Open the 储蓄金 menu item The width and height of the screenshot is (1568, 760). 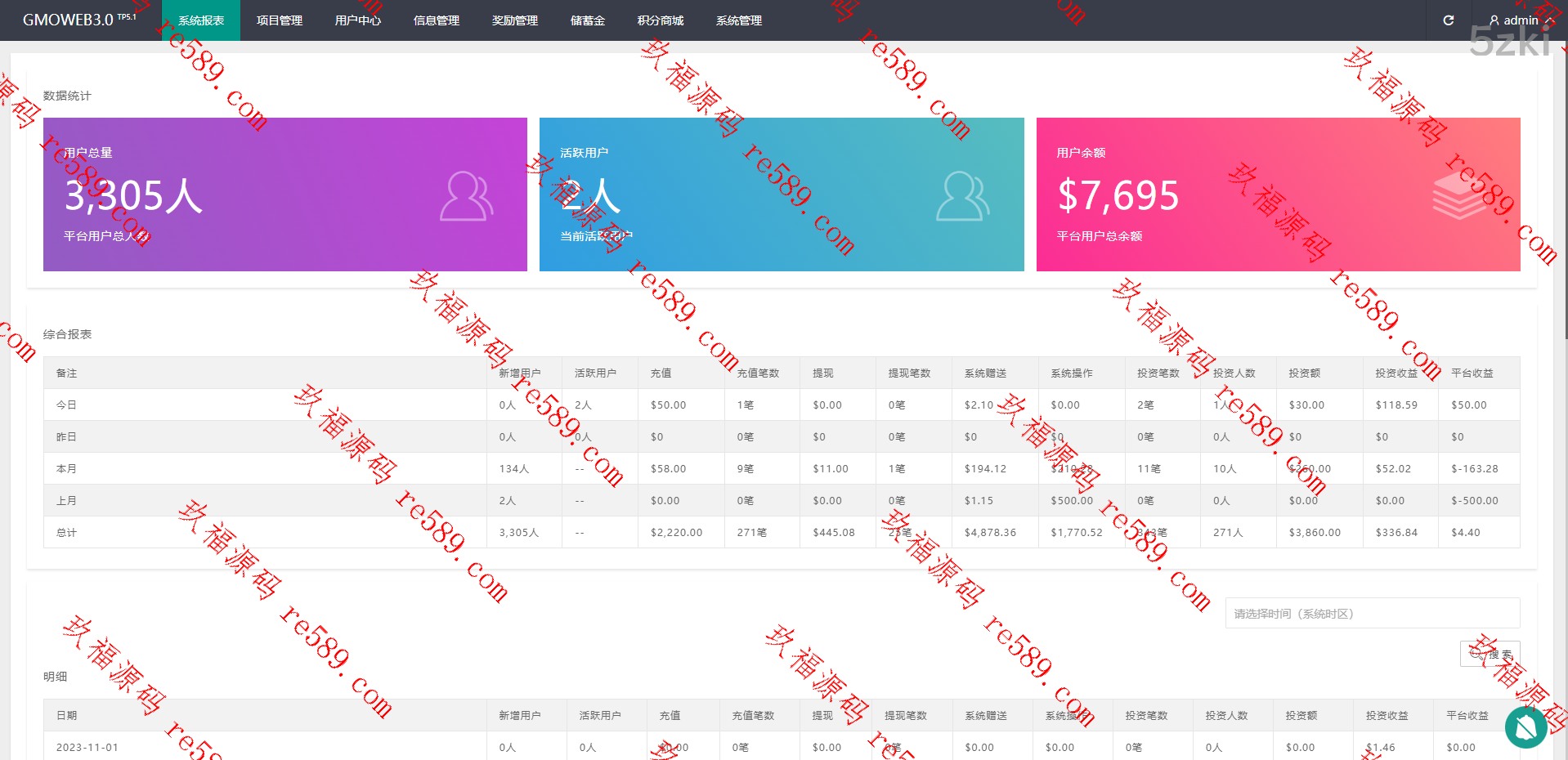(588, 20)
